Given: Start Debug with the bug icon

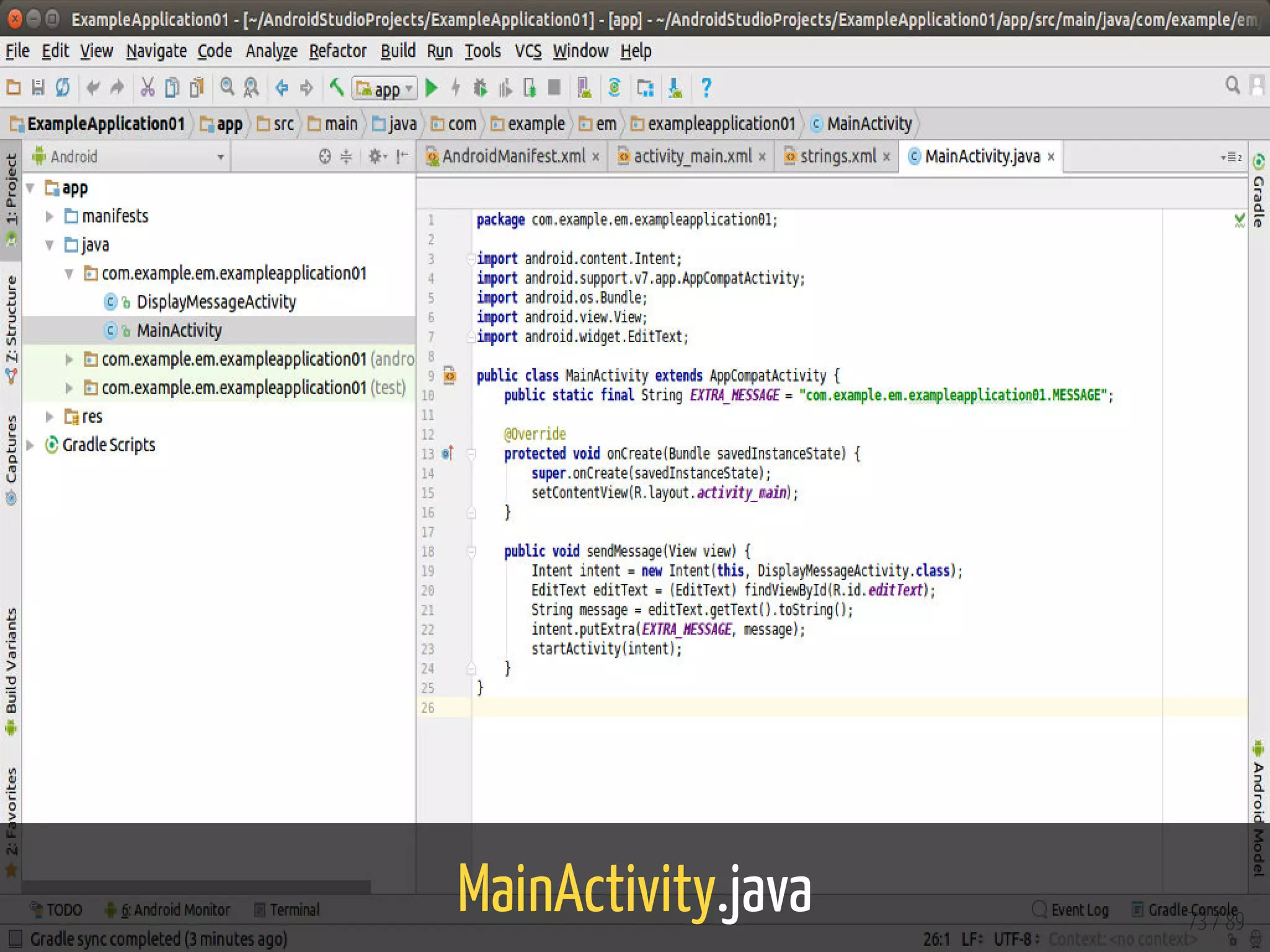Looking at the screenshot, I should [480, 88].
